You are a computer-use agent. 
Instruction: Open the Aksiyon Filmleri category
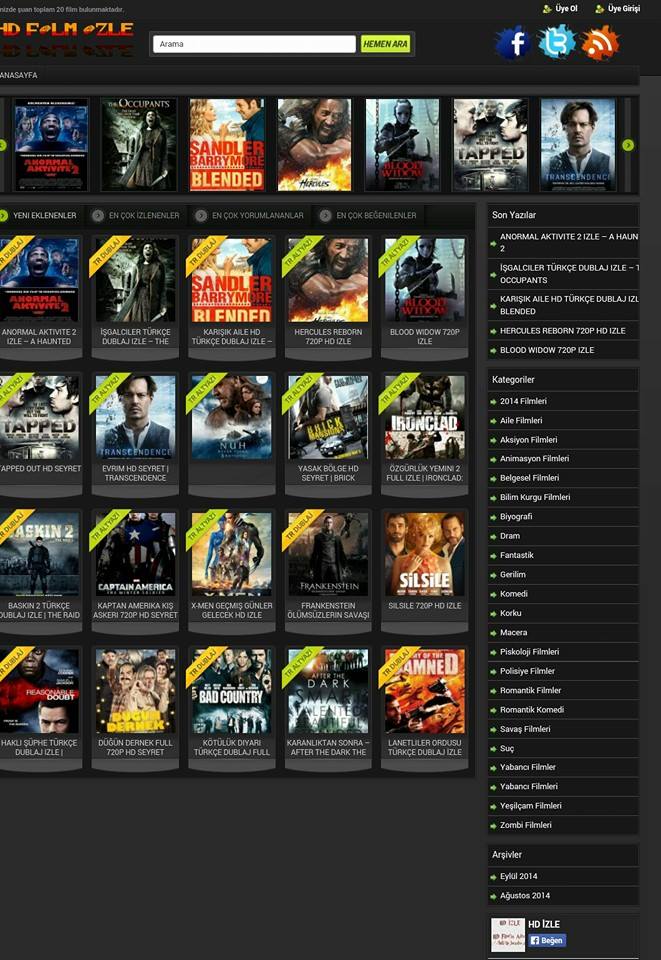click(x=528, y=440)
